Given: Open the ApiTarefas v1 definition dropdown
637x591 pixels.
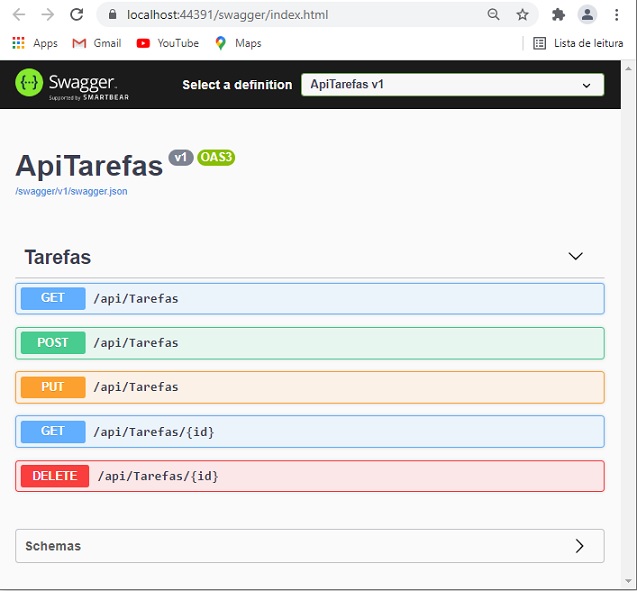Looking at the screenshot, I should pos(452,84).
